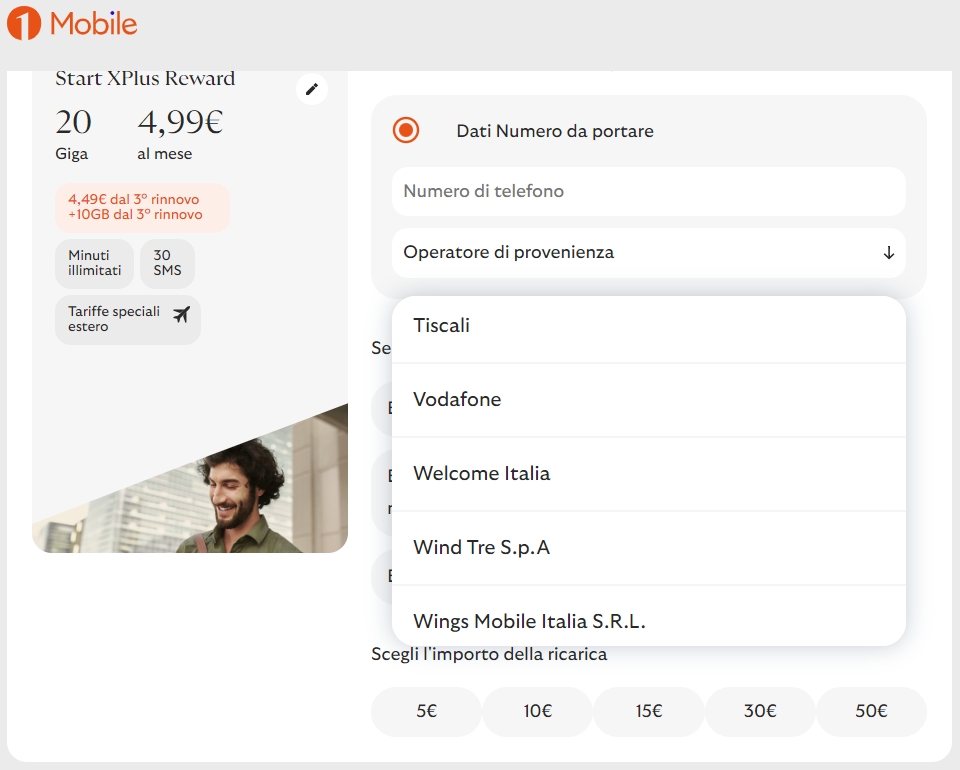This screenshot has width=960, height=770.
Task: Click the Minuti illimitati chip
Action: click(94, 263)
